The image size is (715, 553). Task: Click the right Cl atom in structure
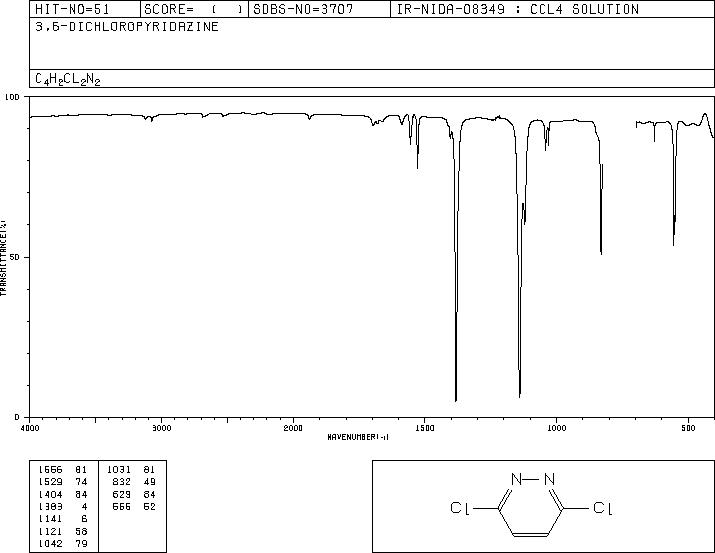(603, 507)
